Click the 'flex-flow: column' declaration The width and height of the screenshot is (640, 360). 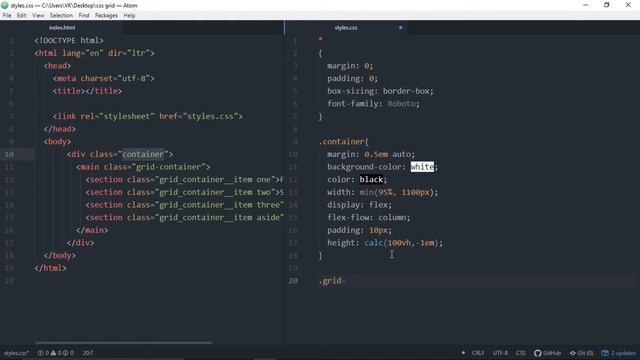click(x=369, y=218)
